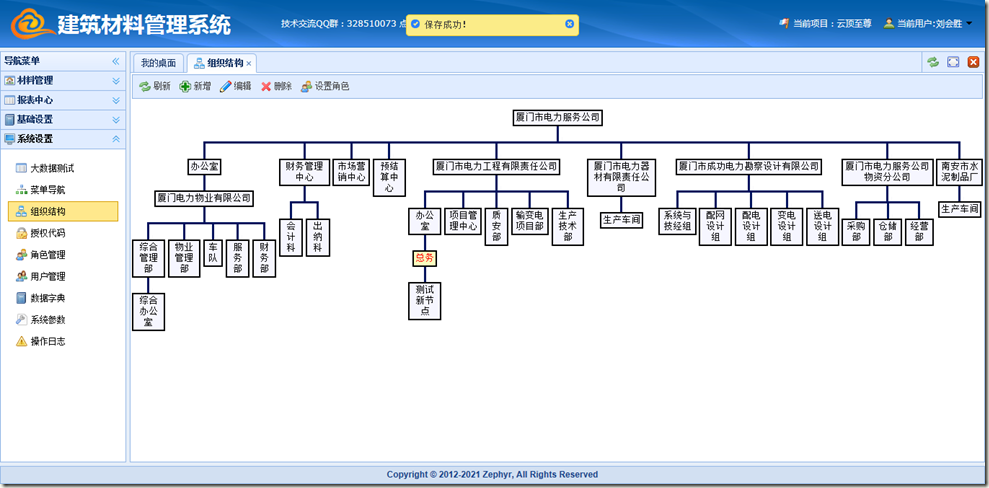The image size is (989, 488).
Task: Select the highlighted 总务 node in chart
Action: pyautogui.click(x=424, y=258)
